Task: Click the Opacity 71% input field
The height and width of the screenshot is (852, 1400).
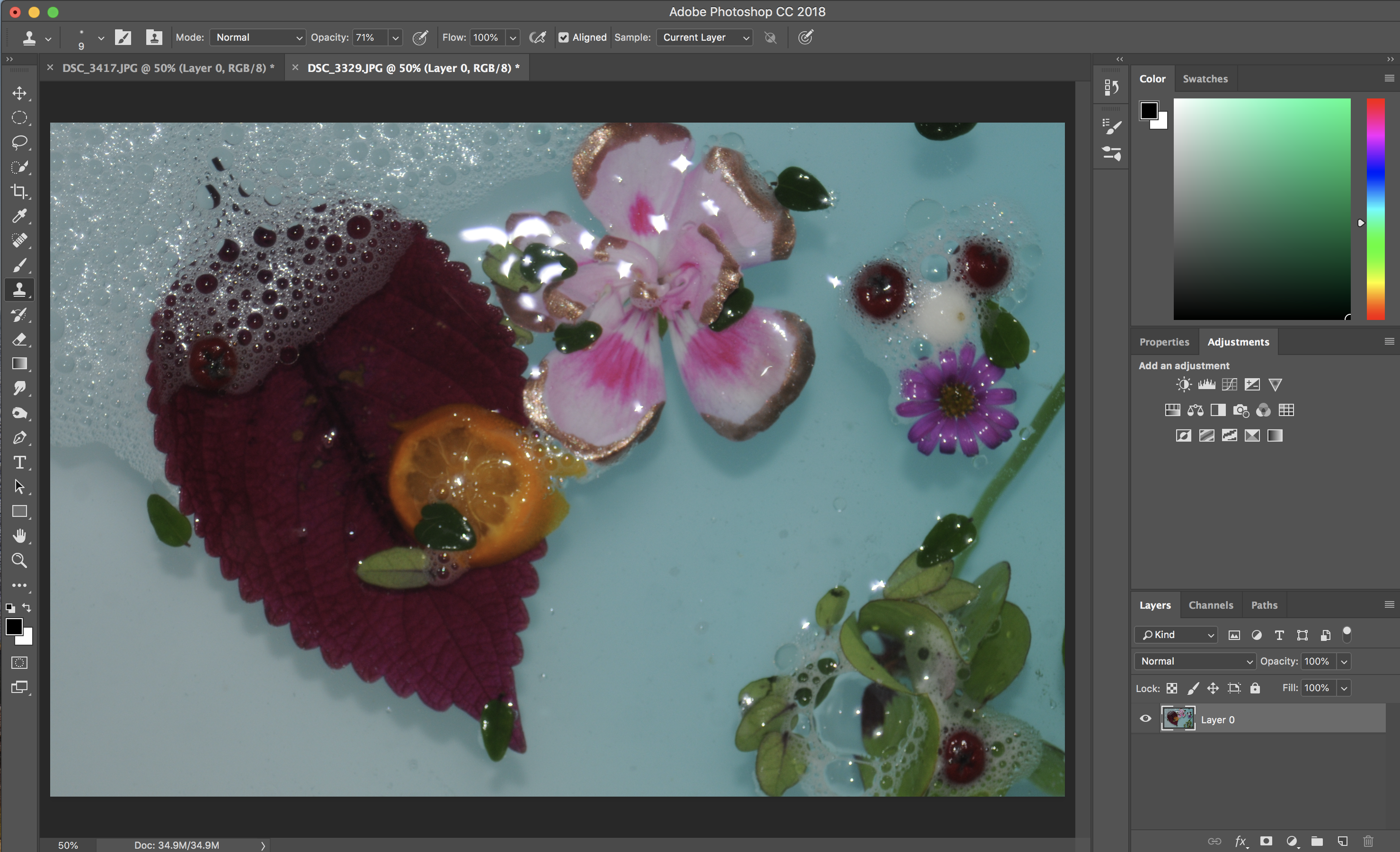Action: tap(369, 37)
